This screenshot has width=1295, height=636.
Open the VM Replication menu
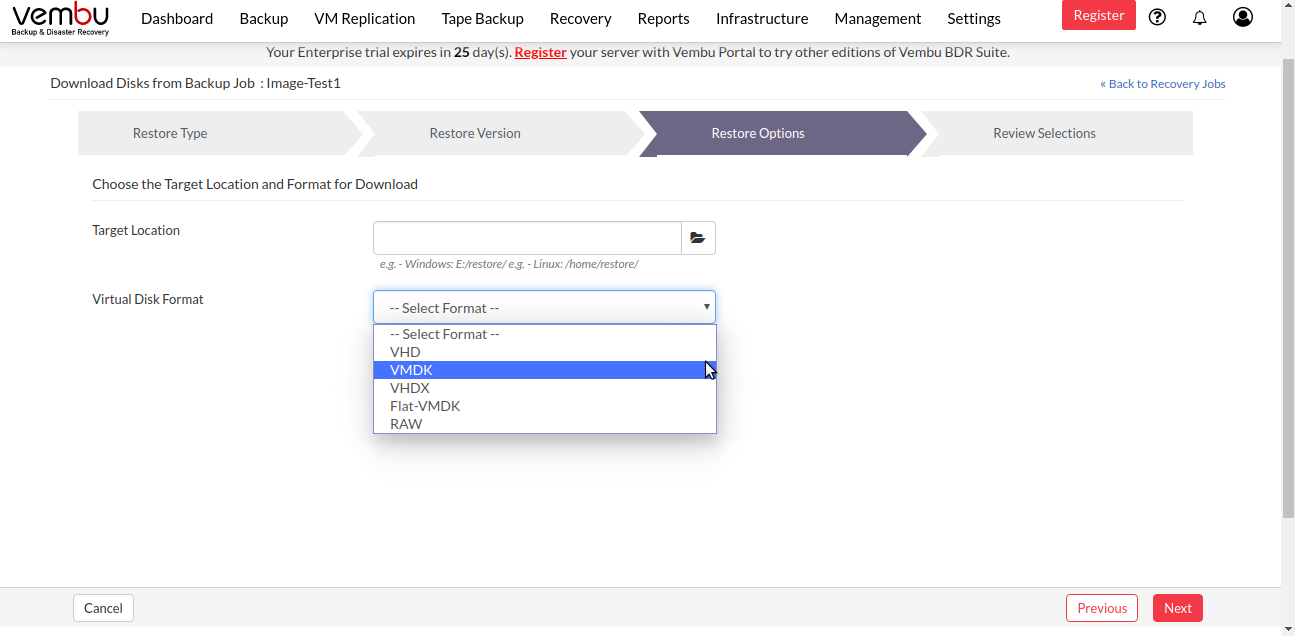(x=365, y=18)
